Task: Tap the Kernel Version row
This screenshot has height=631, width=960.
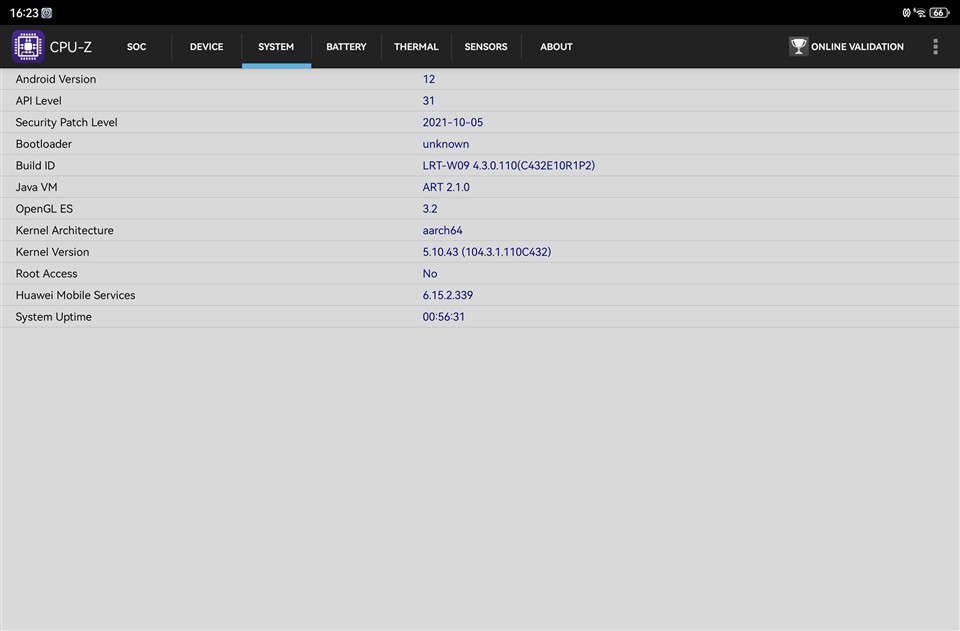Action: click(x=480, y=252)
